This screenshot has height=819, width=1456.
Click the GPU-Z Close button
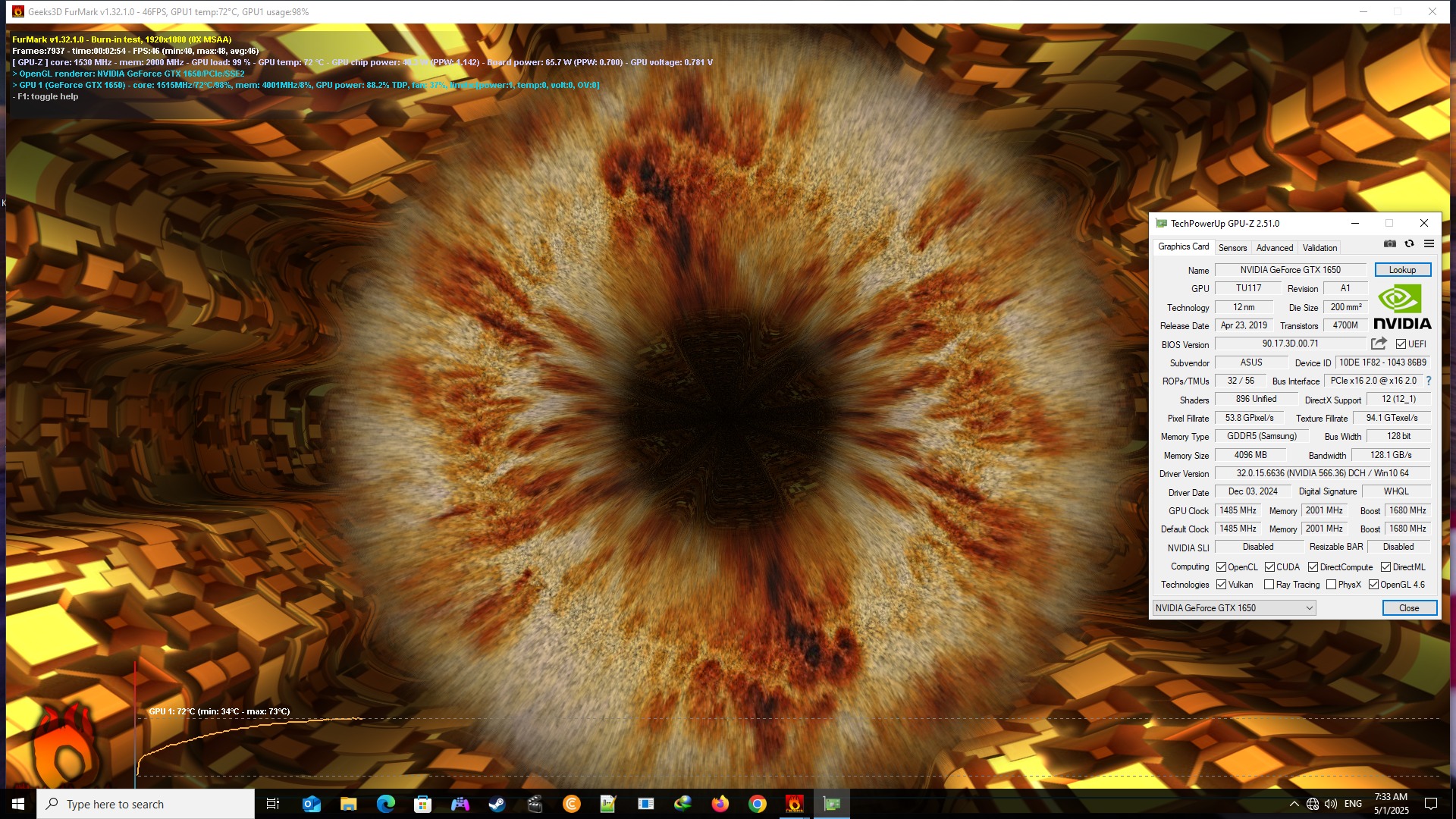(x=1408, y=608)
